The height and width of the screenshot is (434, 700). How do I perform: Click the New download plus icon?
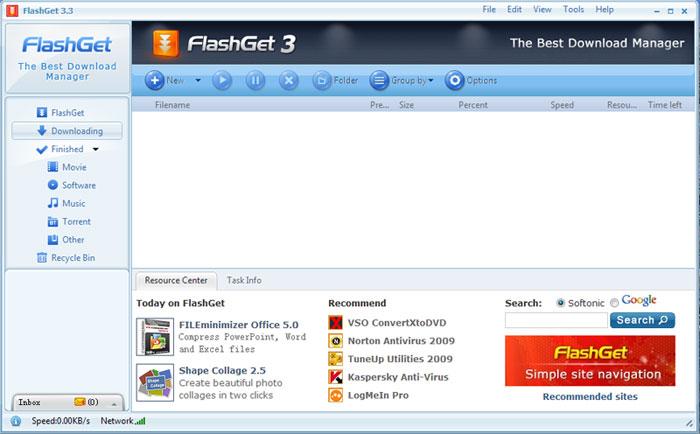[x=155, y=80]
